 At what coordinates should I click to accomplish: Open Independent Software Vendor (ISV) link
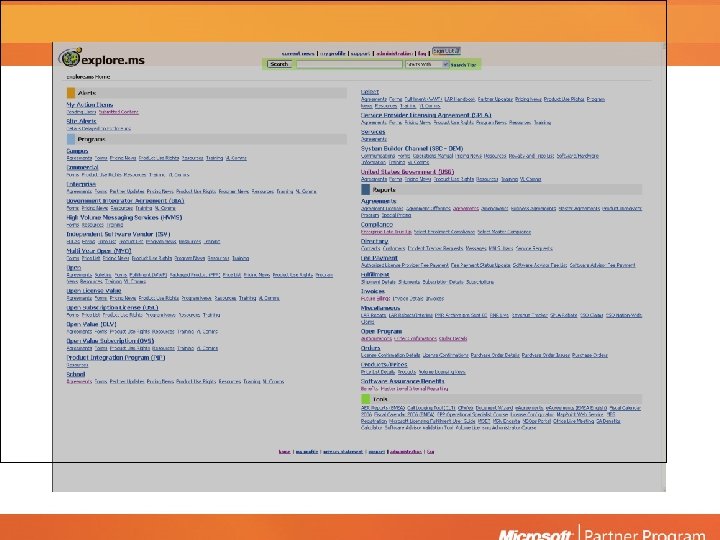coord(118,234)
